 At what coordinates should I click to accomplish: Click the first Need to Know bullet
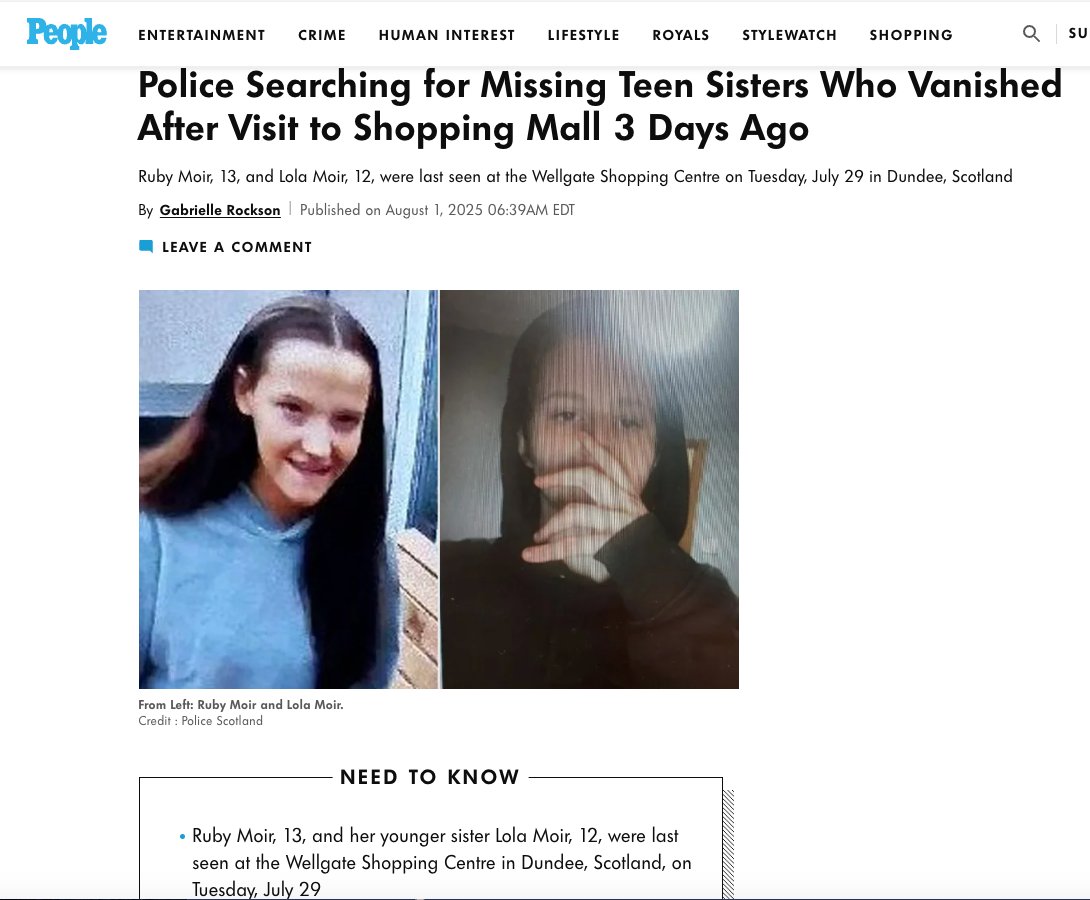tap(441, 862)
